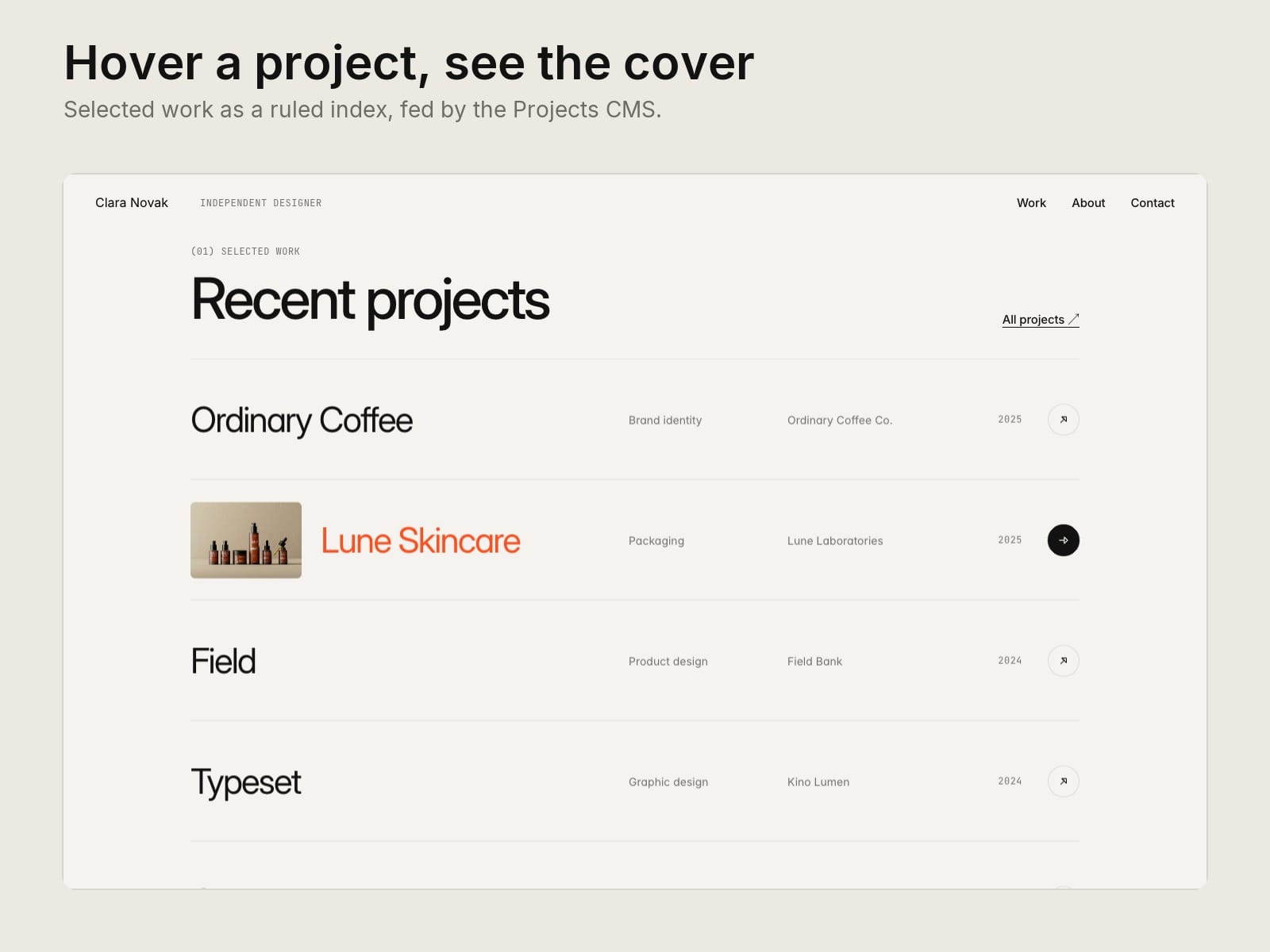The width and height of the screenshot is (1270, 952).
Task: Click the Recent projects heading
Action: click(370, 301)
